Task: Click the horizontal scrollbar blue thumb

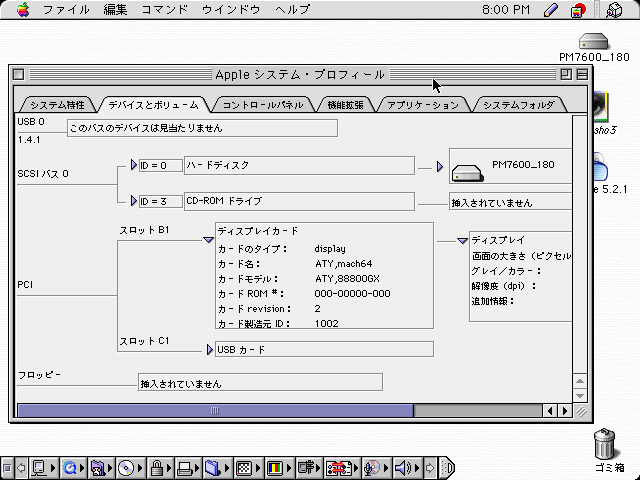Action: 216,411
